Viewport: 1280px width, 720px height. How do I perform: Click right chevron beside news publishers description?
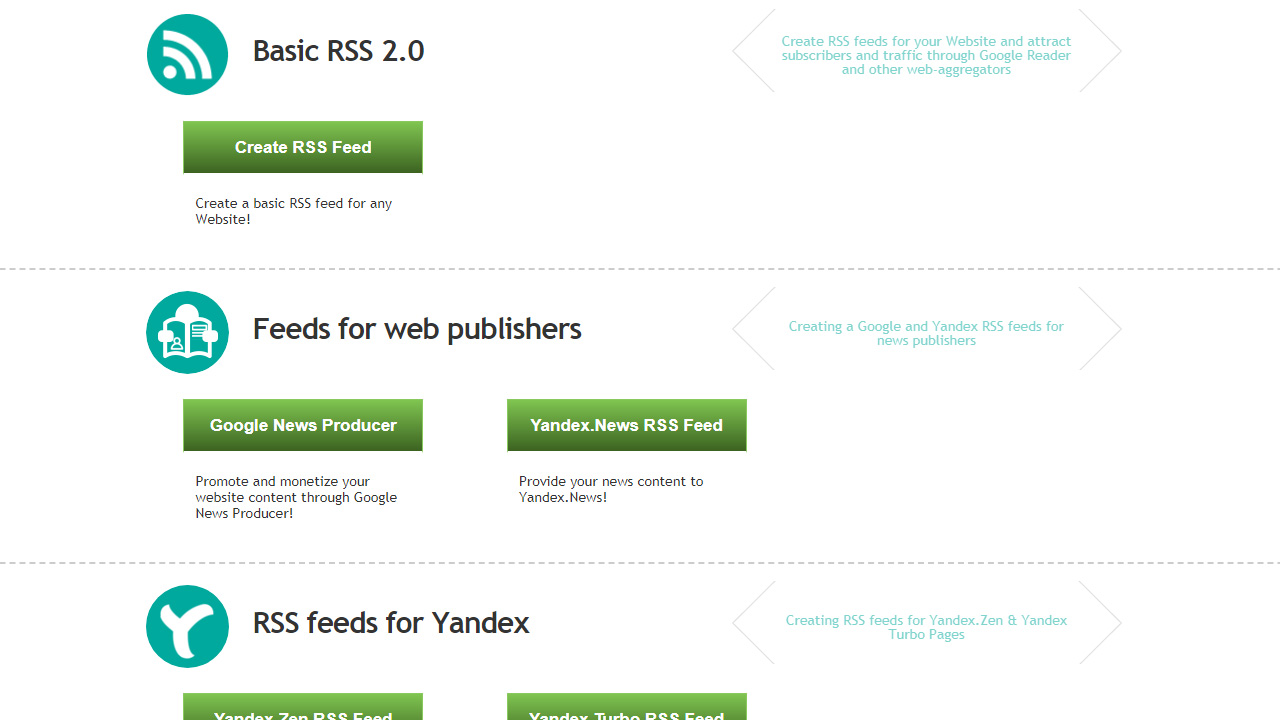tap(1100, 329)
